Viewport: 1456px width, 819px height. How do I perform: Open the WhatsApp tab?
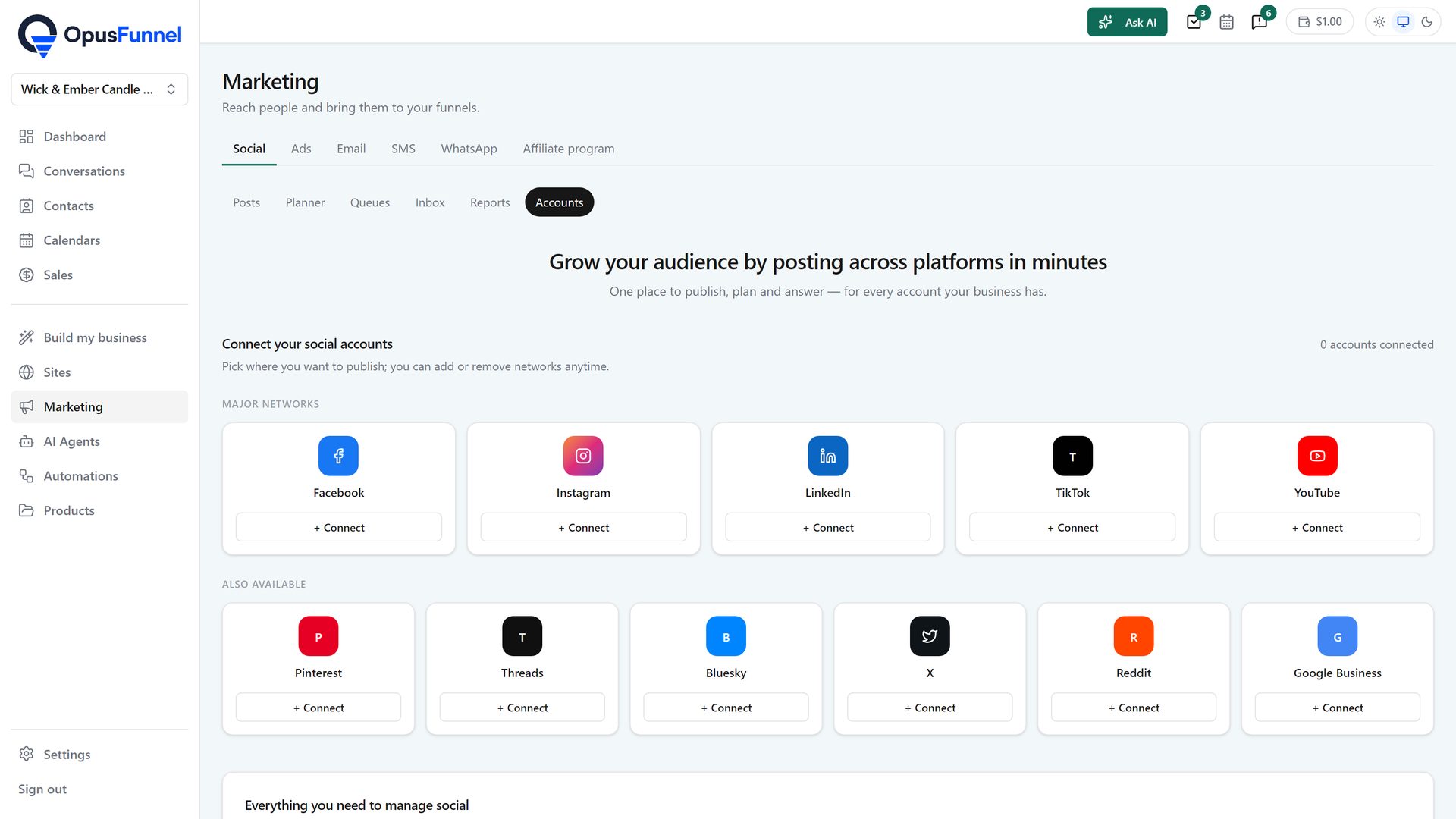tap(469, 149)
